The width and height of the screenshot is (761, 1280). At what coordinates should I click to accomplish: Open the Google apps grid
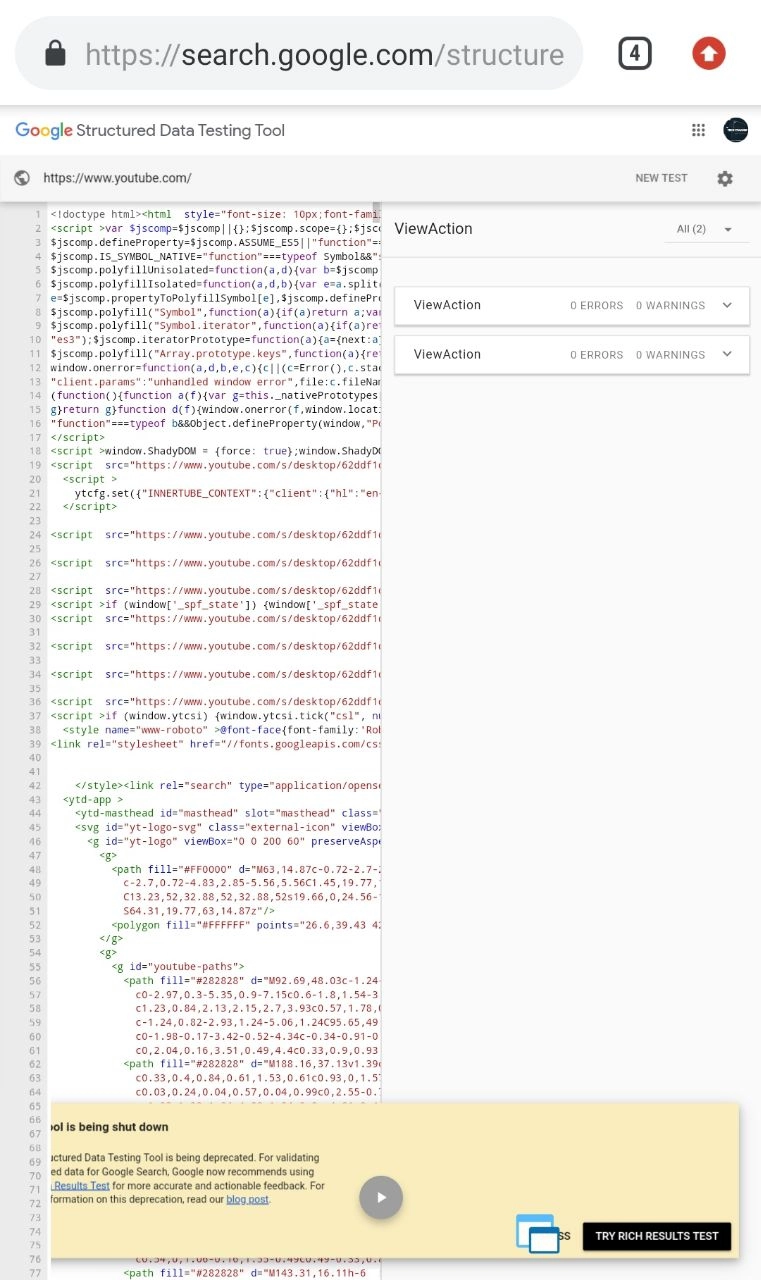[698, 131]
